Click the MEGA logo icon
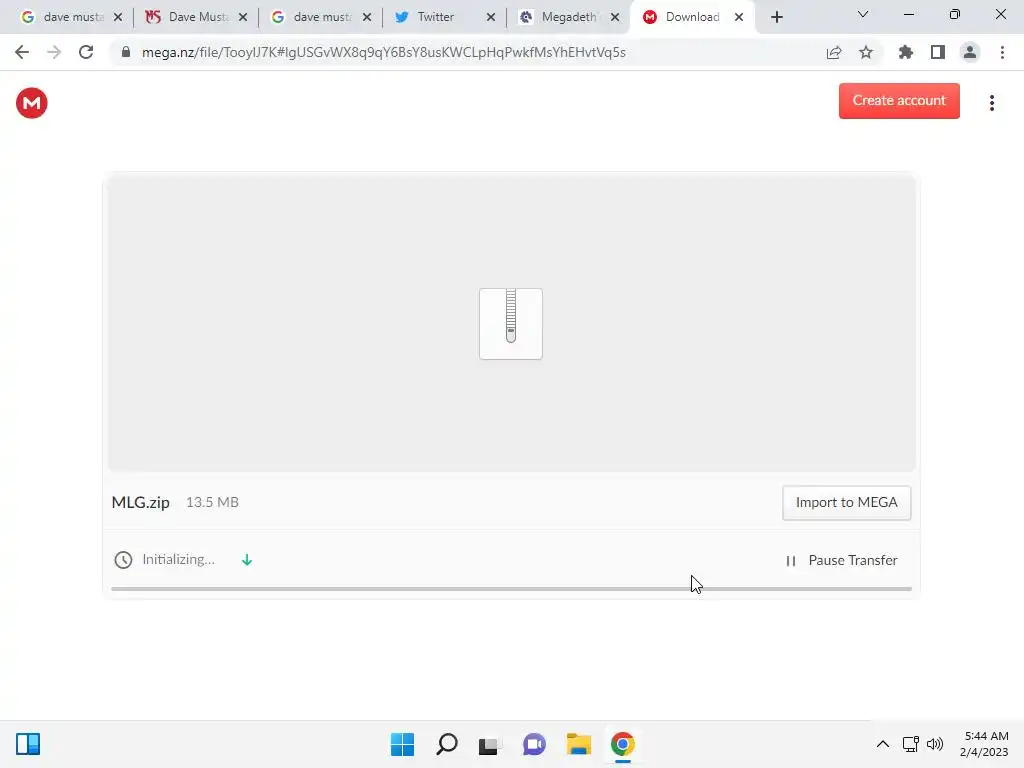 pyautogui.click(x=31, y=103)
